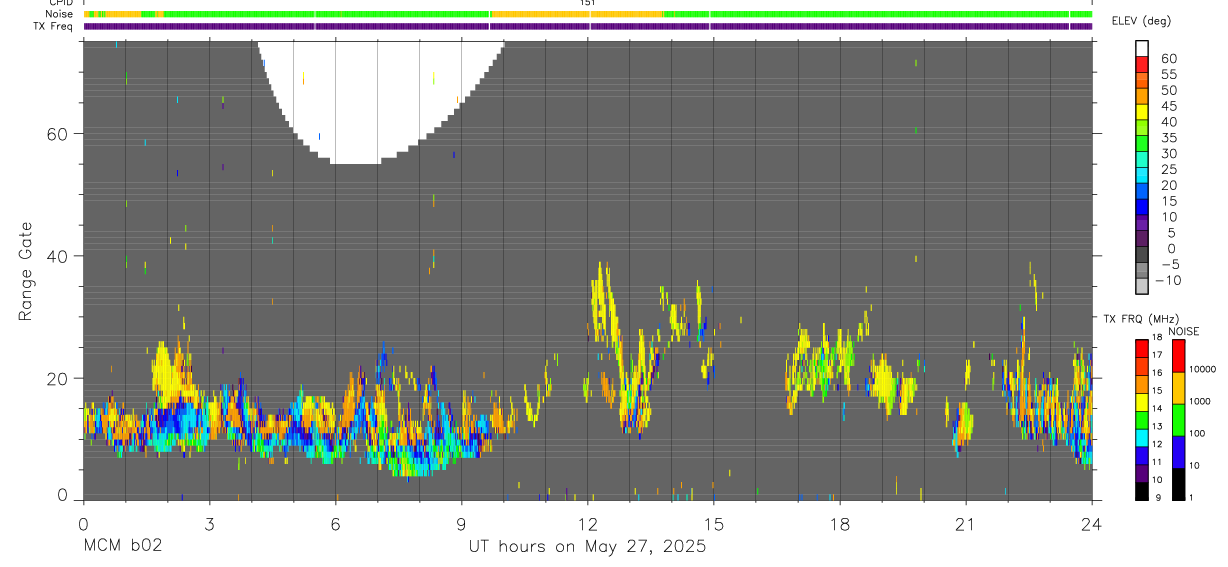Click the 'Range Gate' y-axis label
Viewport: 1228px width, 567px height.
tap(25, 271)
